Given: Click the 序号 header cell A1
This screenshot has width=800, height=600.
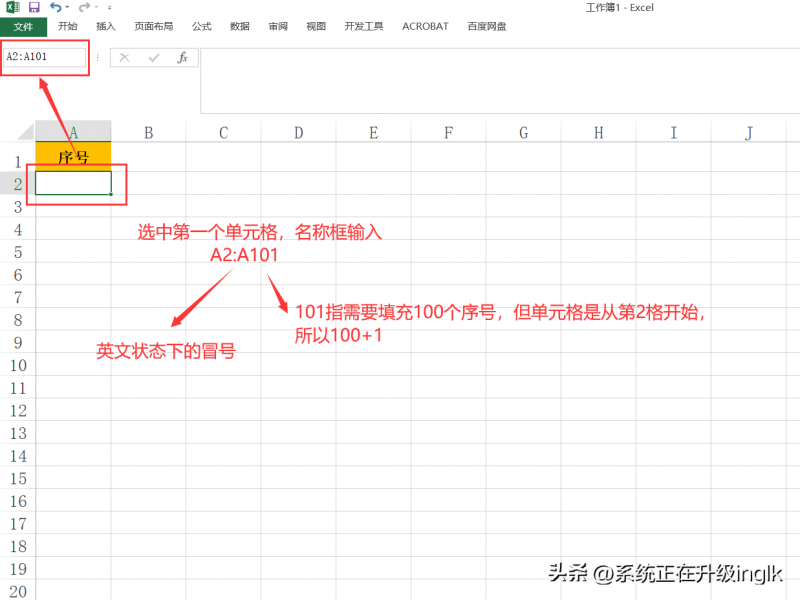Looking at the screenshot, I should pos(73,157).
